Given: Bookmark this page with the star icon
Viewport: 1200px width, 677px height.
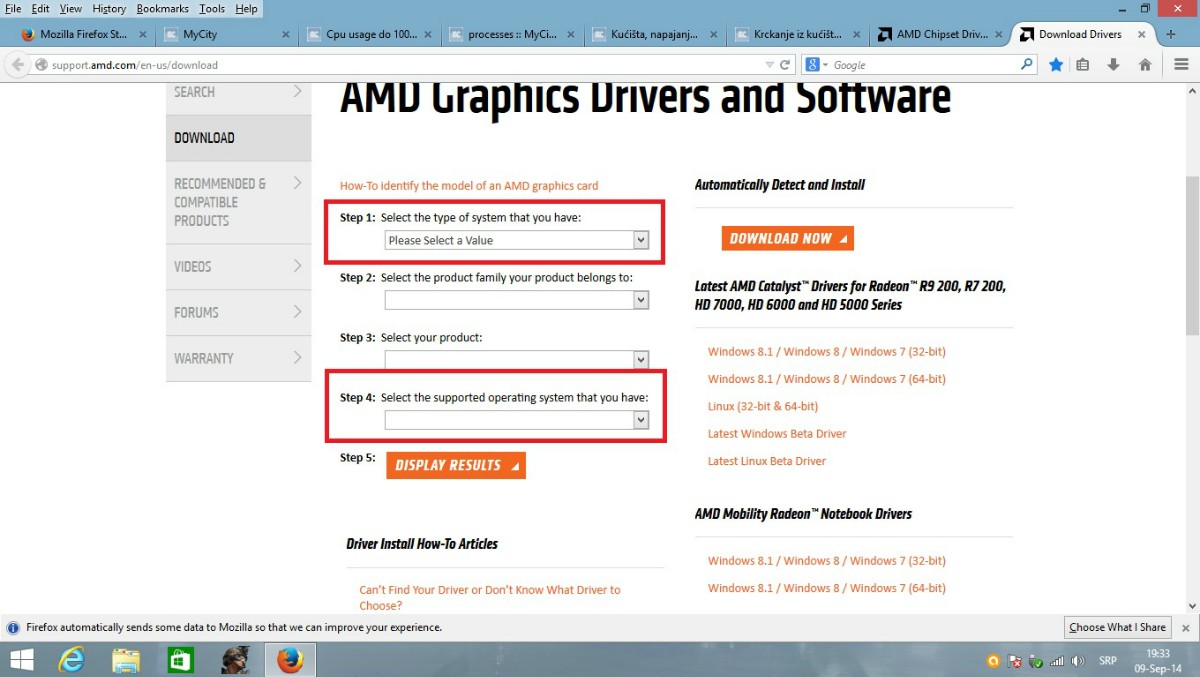Looking at the screenshot, I should 1056,65.
